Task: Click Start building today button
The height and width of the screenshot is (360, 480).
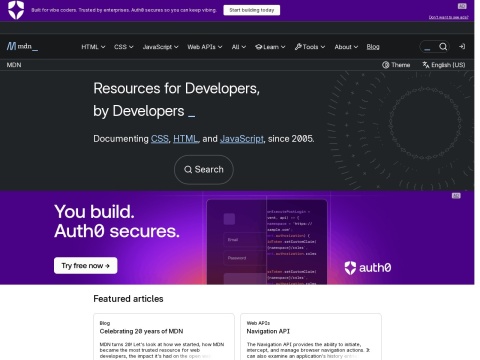Action: coord(252,10)
